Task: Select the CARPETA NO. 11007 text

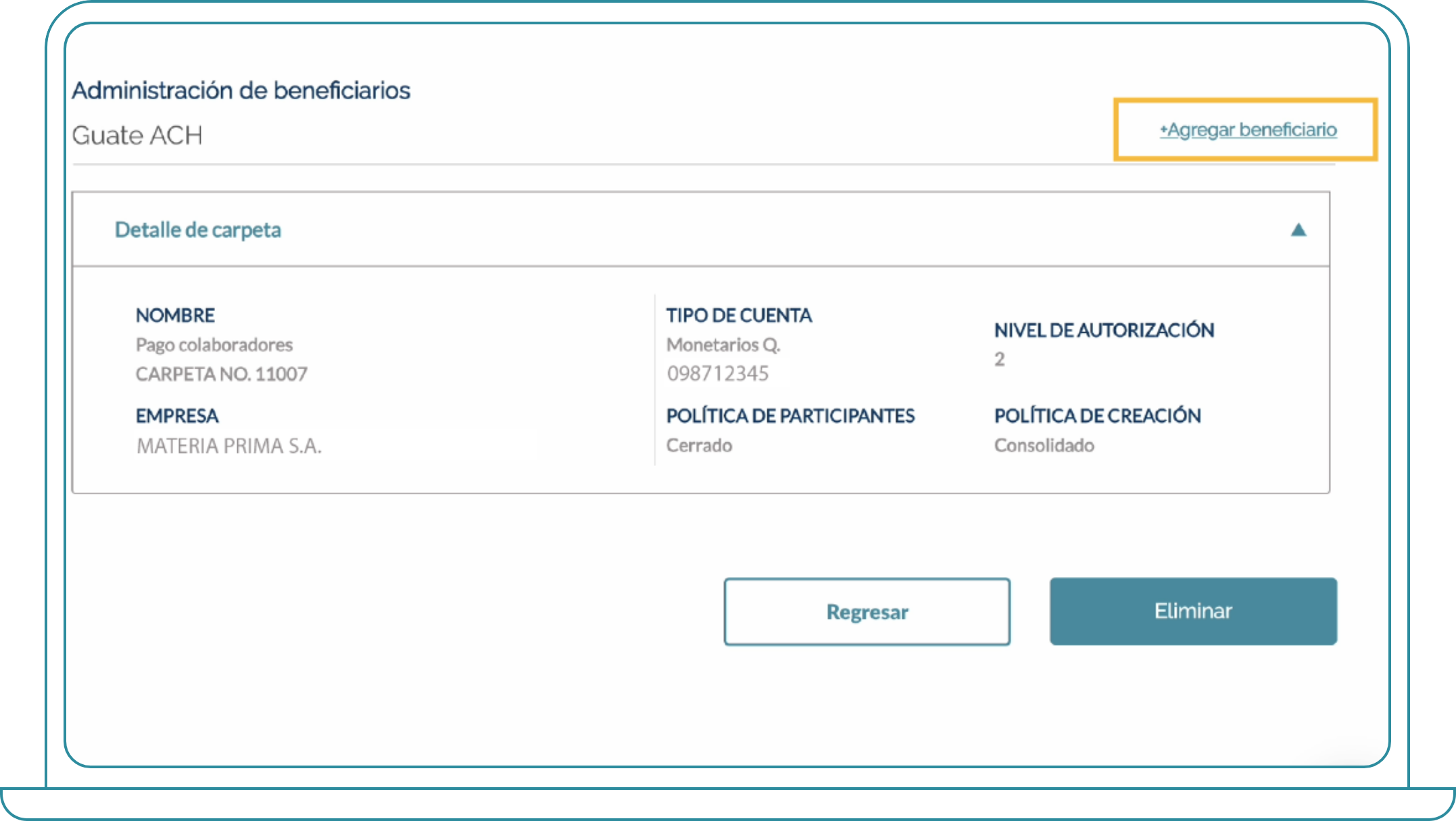Action: (222, 374)
